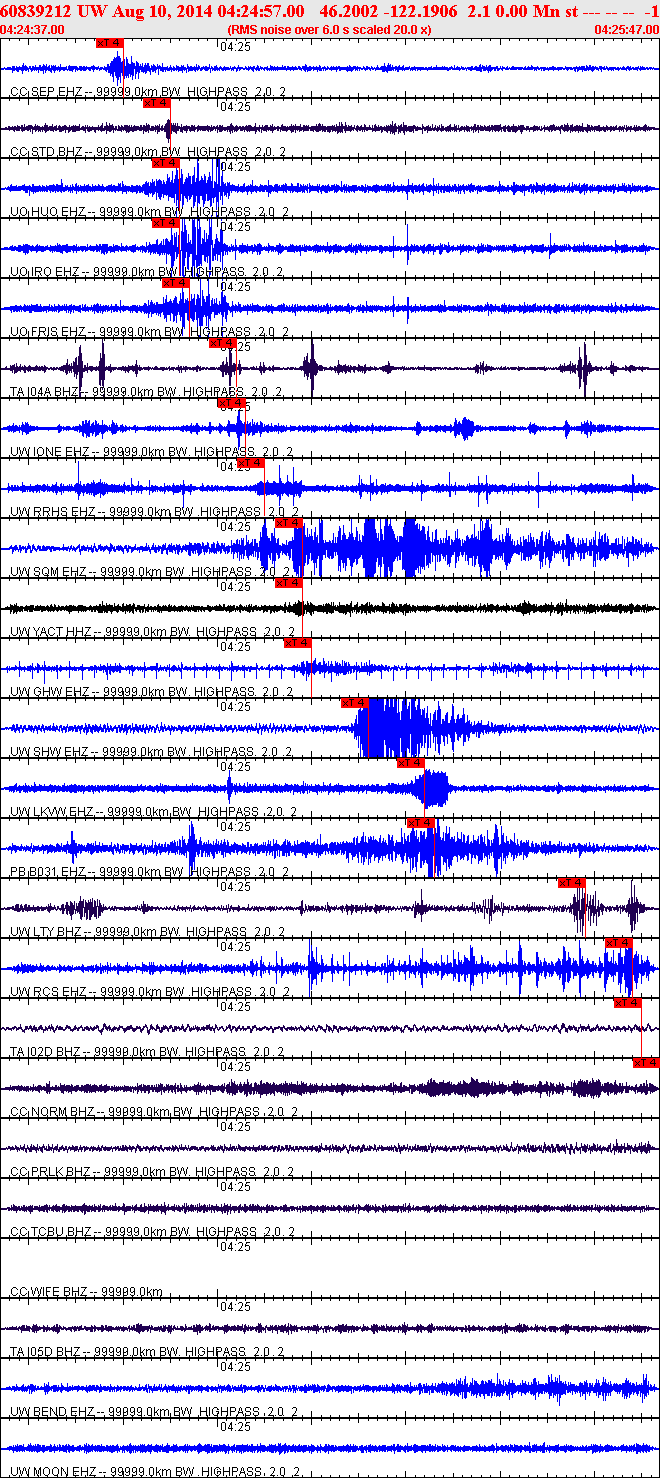This screenshot has height=1478, width=660.
Task: Select the red arrival pick on the CC STD trace
Action: [x=157, y=103]
